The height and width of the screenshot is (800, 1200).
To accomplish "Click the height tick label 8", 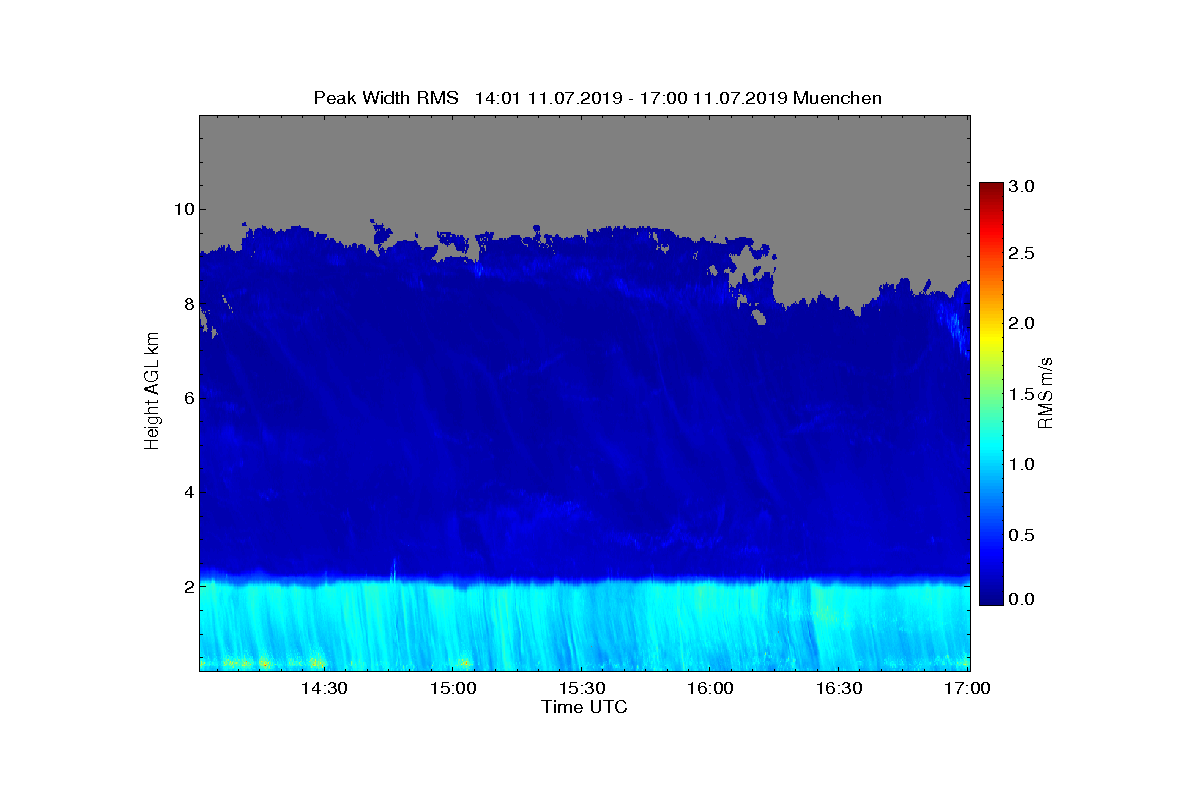I will (188, 303).
